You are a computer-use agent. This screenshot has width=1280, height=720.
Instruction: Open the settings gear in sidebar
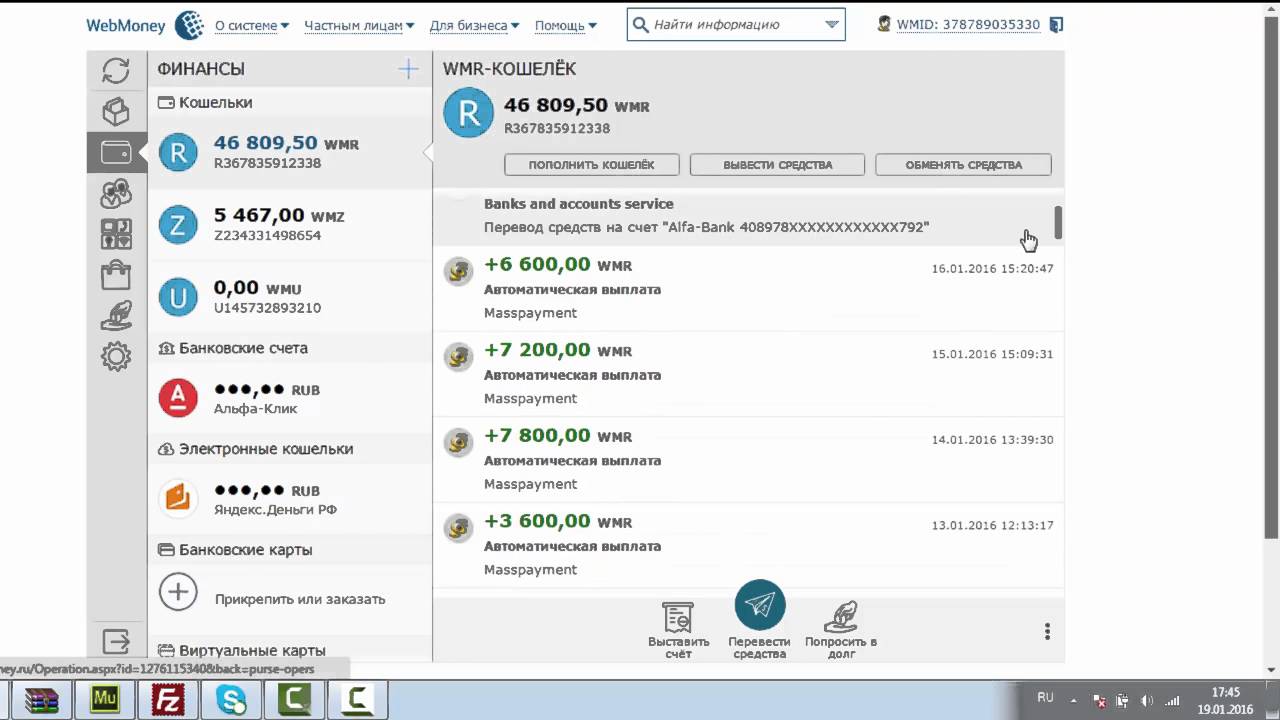point(116,356)
